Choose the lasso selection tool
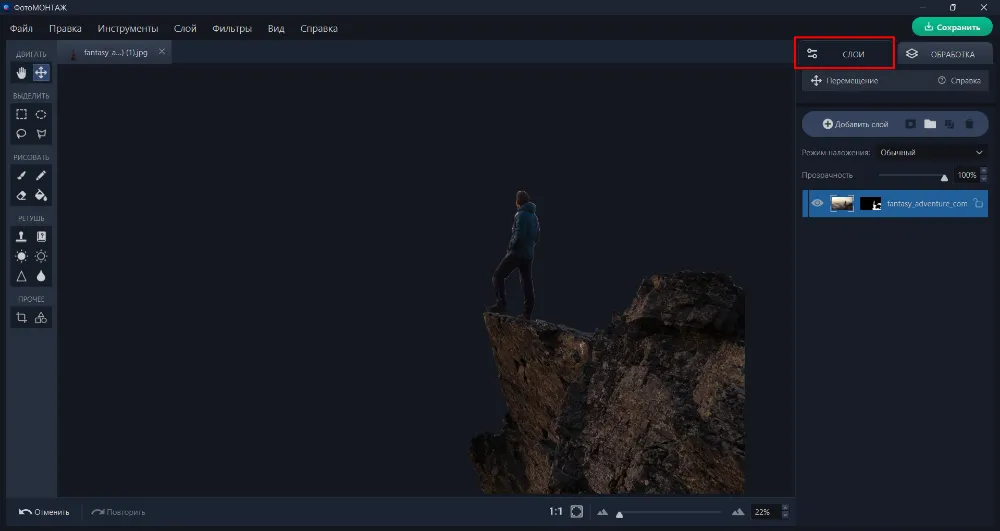Image resolution: width=1000 pixels, height=531 pixels. pyautogui.click(x=22, y=133)
